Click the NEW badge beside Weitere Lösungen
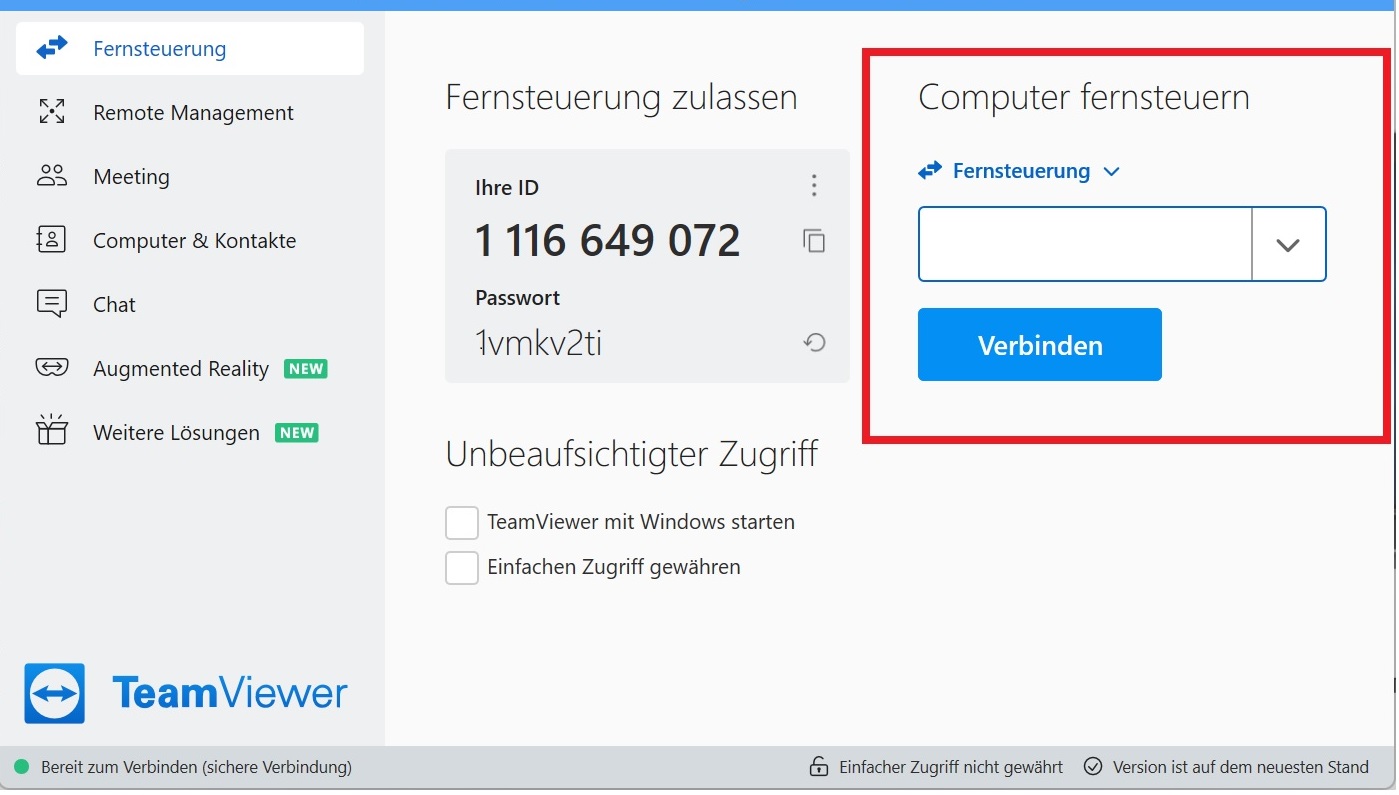Screen dimensions: 1399x795 coord(297,433)
